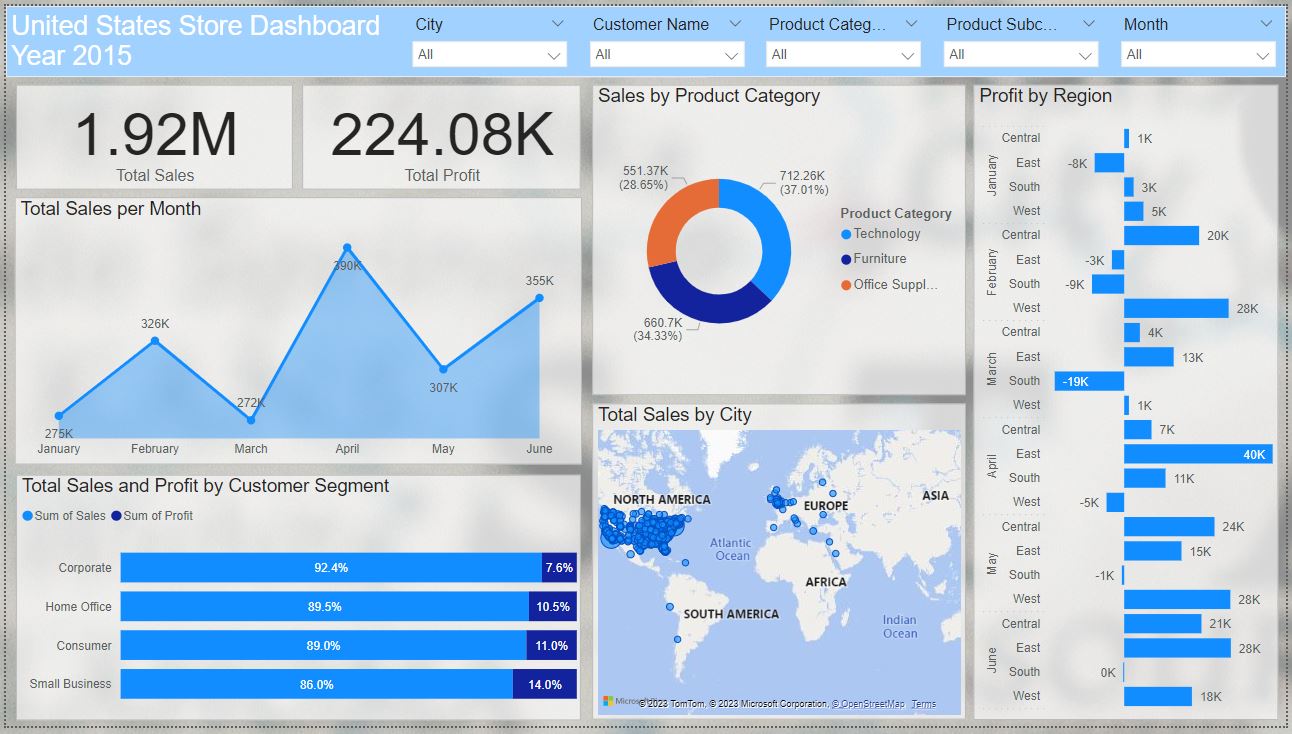Screen dimensions: 1292x734
Task: Open the City 'All' dropdown box
Action: click(x=489, y=54)
